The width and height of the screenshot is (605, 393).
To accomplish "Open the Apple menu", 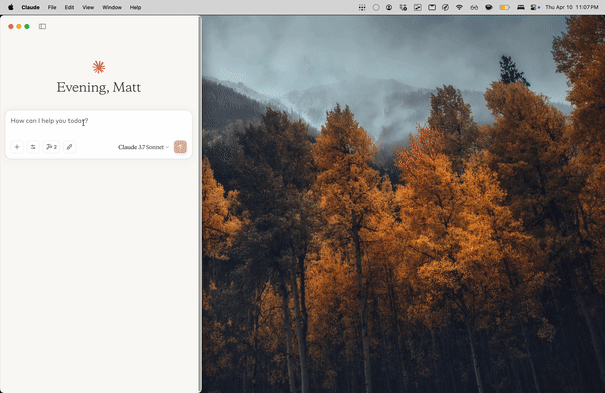I will point(11,7).
